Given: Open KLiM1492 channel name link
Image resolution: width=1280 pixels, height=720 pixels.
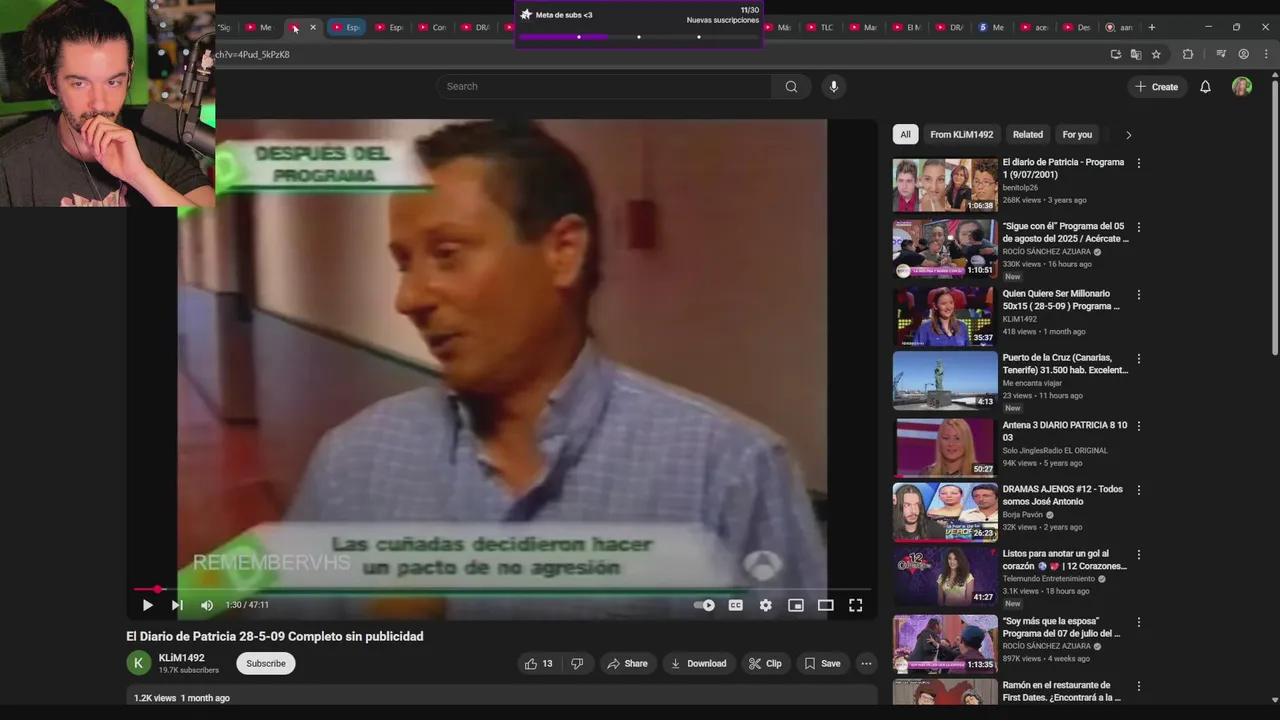Looking at the screenshot, I should tap(181, 658).
